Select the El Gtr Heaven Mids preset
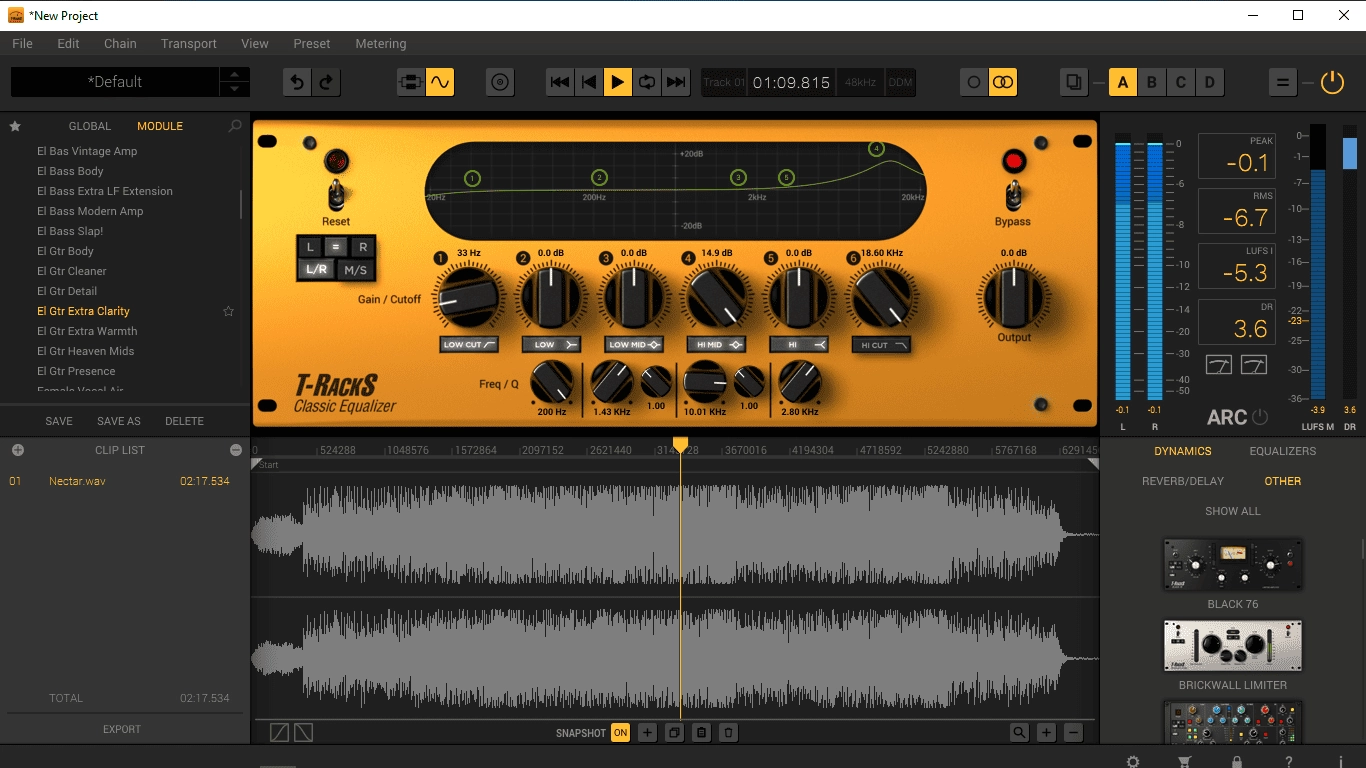The image size is (1366, 768). click(x=86, y=351)
